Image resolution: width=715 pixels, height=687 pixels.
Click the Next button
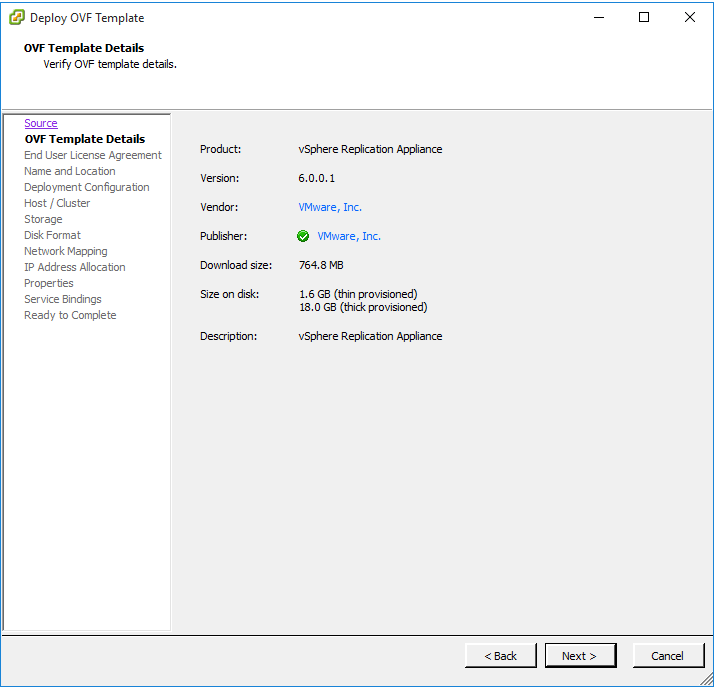(580, 656)
